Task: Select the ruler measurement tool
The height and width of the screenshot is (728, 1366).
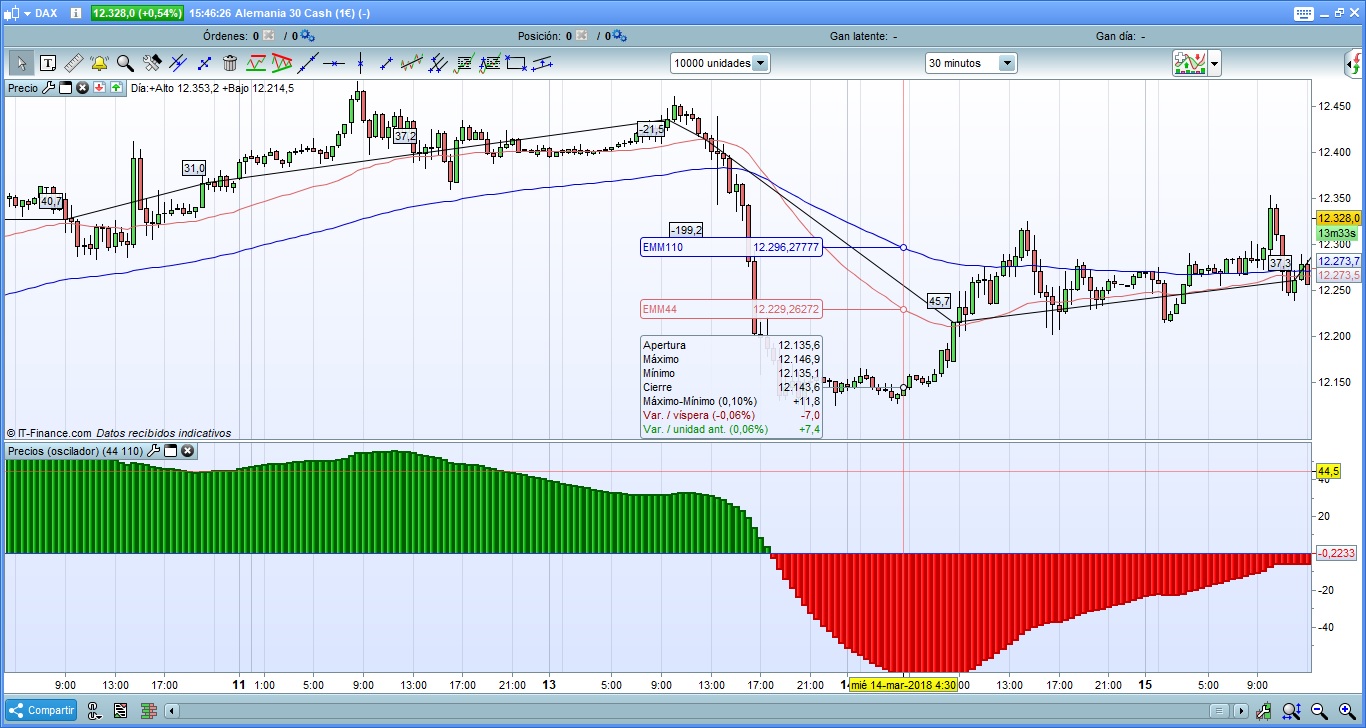Action: pos(74,63)
